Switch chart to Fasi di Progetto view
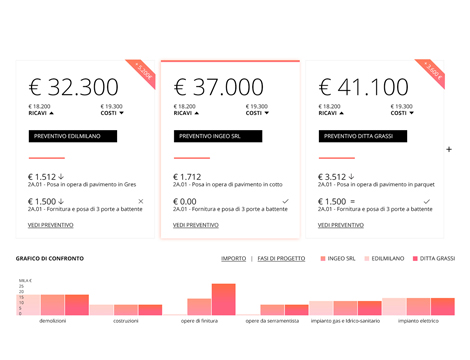The height and width of the screenshot is (360, 470). point(281,259)
